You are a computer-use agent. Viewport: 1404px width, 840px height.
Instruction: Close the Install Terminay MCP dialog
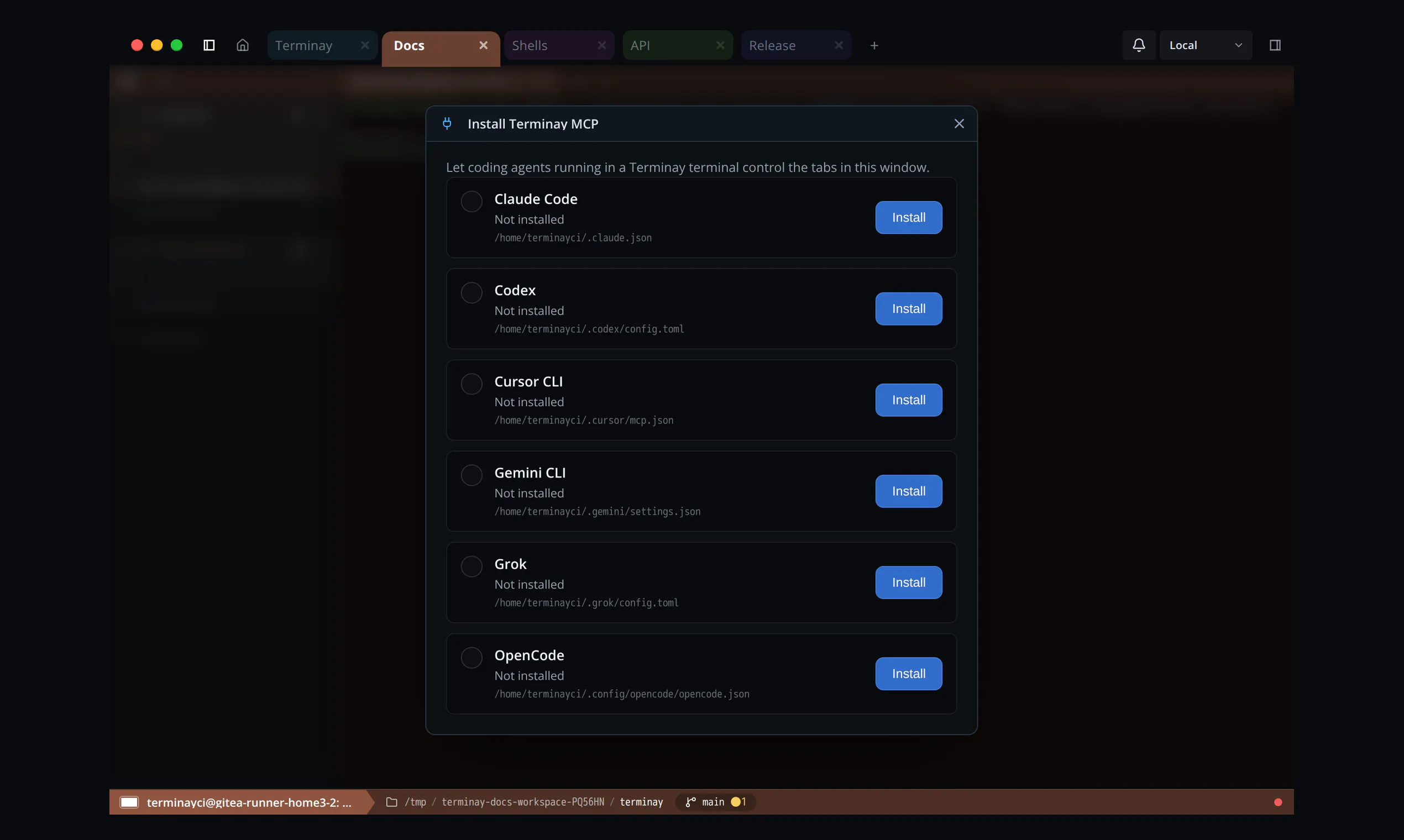tap(959, 123)
